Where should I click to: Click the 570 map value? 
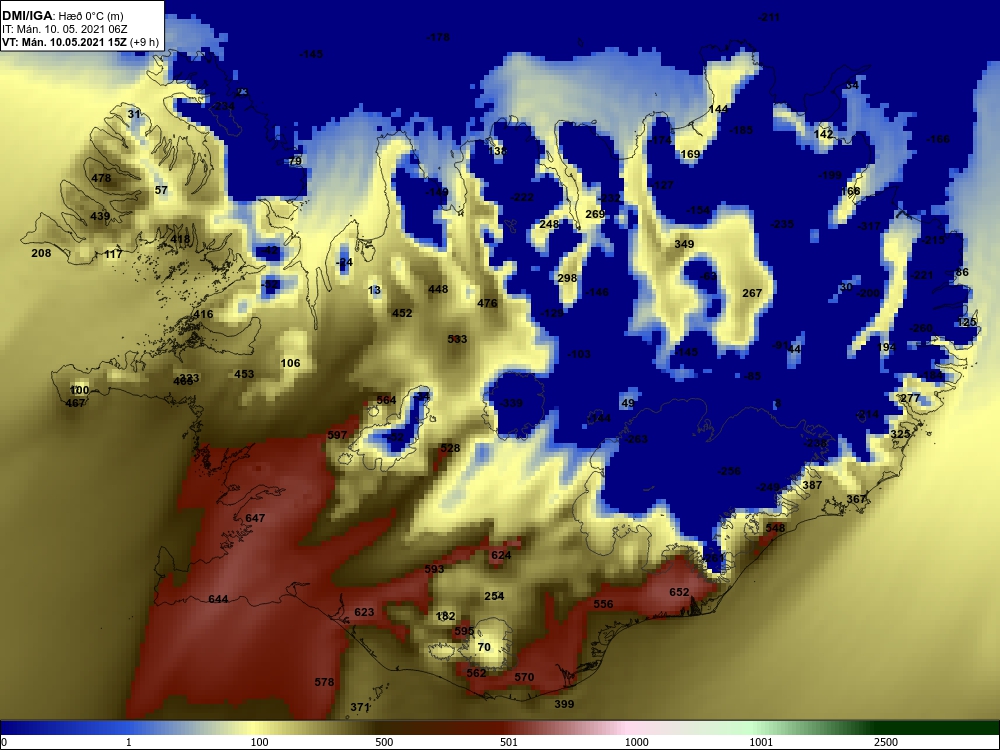524,677
